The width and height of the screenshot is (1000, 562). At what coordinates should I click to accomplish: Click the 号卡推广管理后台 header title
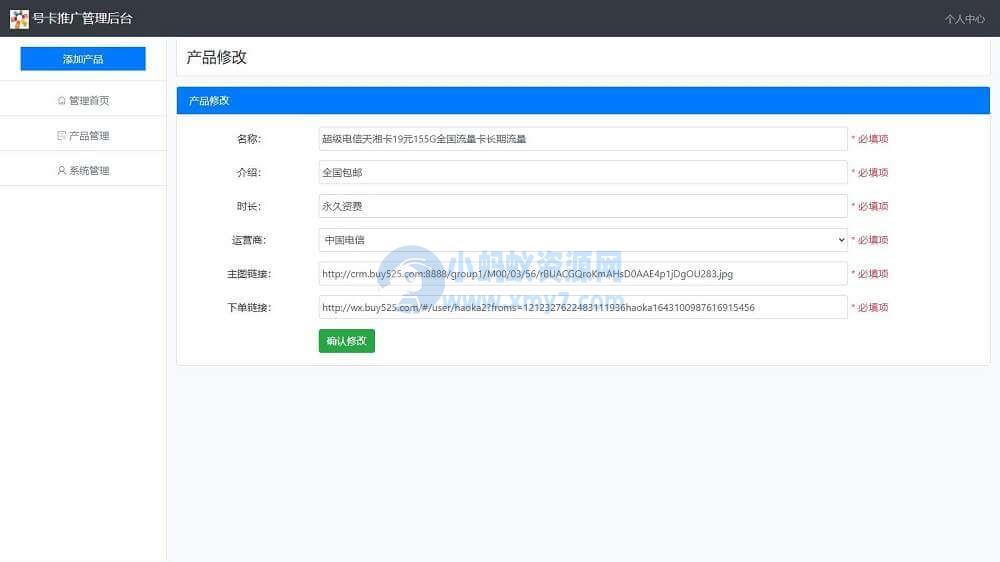(83, 18)
